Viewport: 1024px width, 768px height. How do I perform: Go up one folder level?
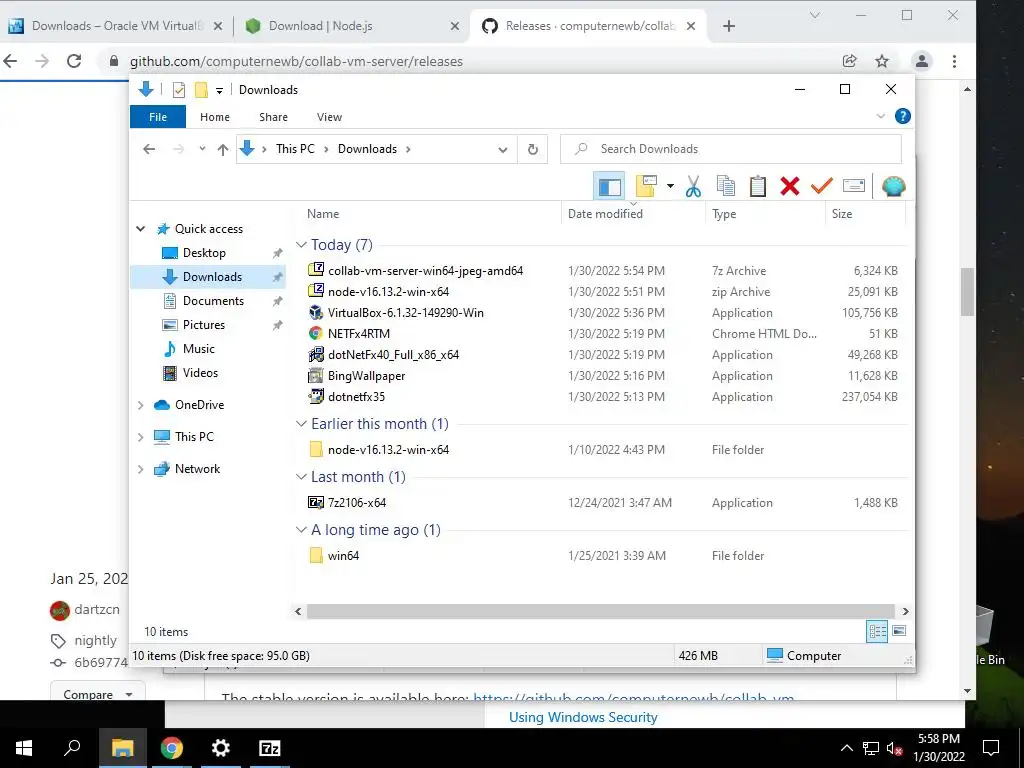(223, 150)
